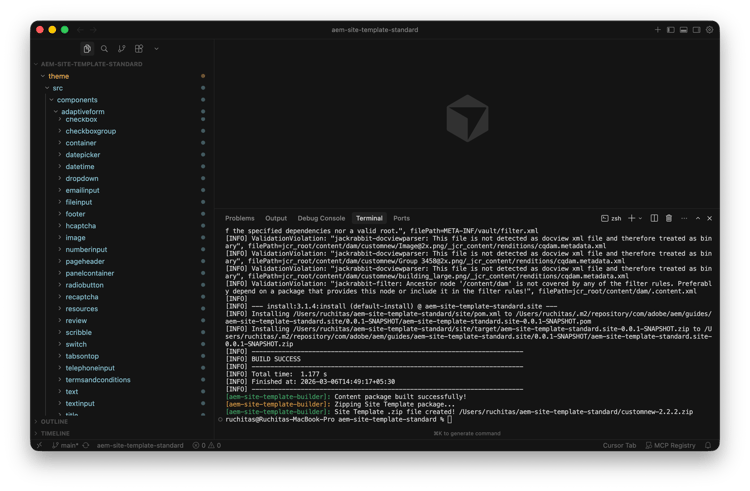The height and width of the screenshot is (491, 750).
Task: Select the footer folder
Action: point(122,214)
